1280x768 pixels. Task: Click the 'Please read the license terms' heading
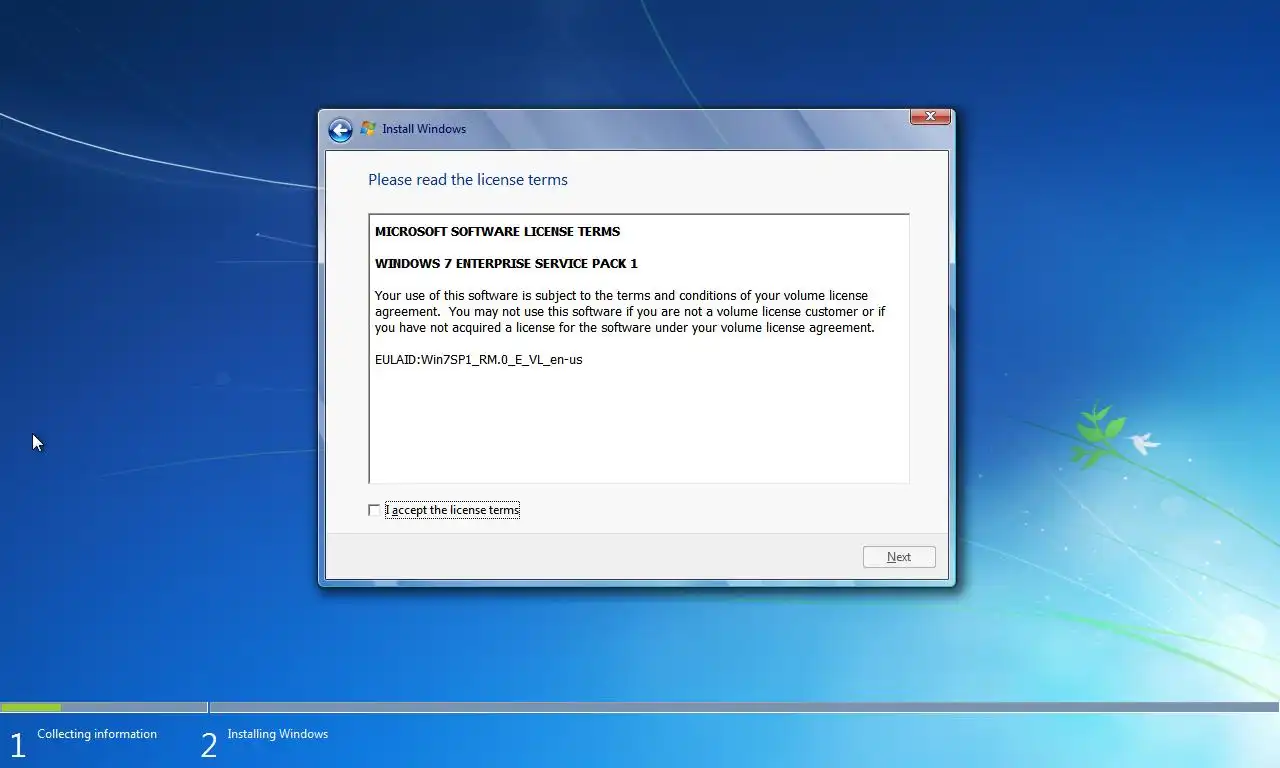pos(468,180)
